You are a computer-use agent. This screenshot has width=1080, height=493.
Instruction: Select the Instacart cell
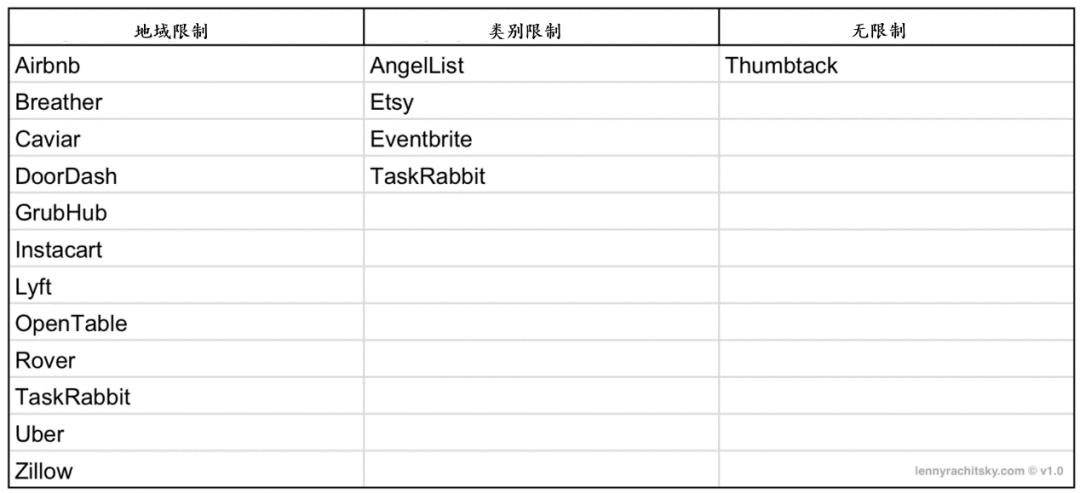(x=58, y=250)
